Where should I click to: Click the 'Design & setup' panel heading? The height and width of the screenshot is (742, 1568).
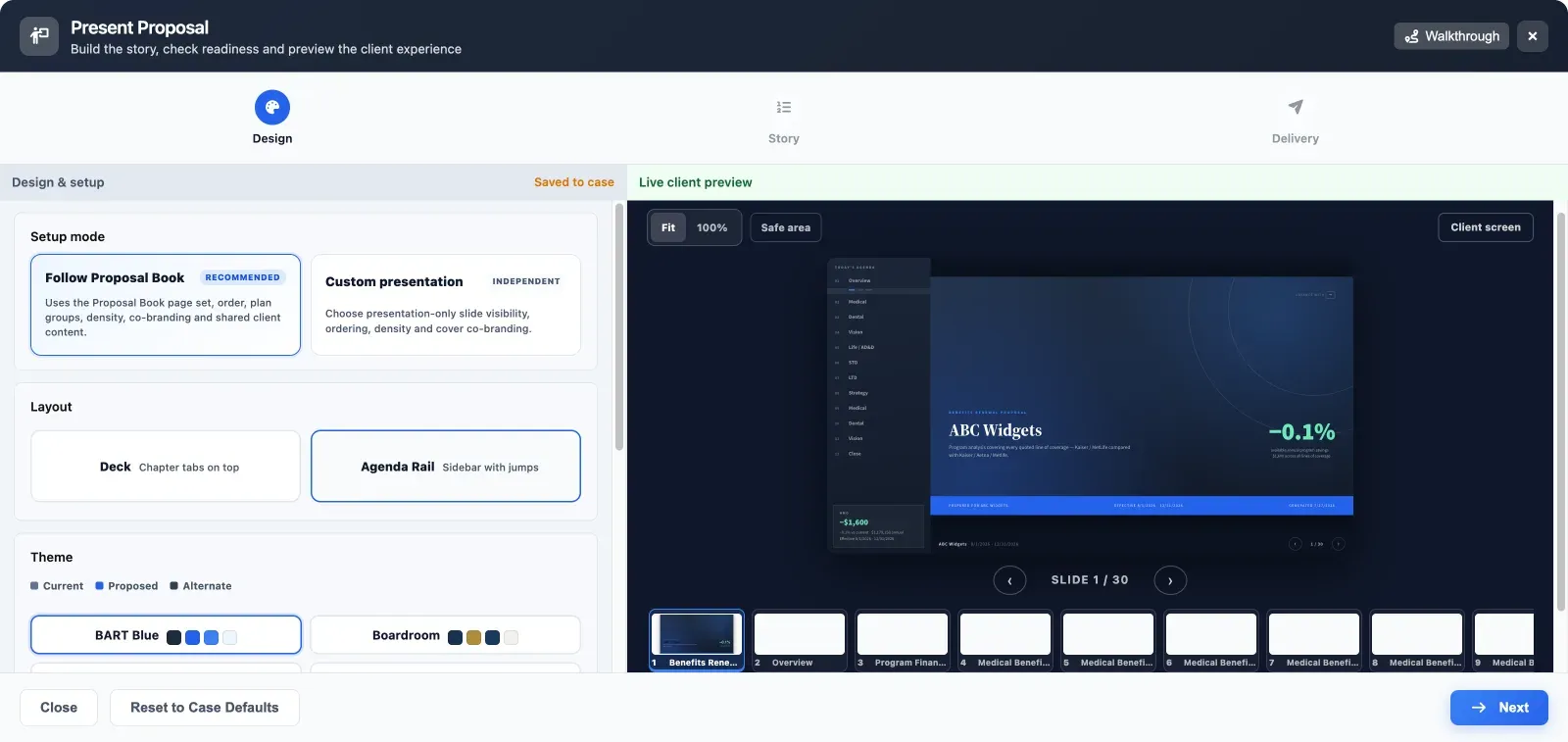58,182
